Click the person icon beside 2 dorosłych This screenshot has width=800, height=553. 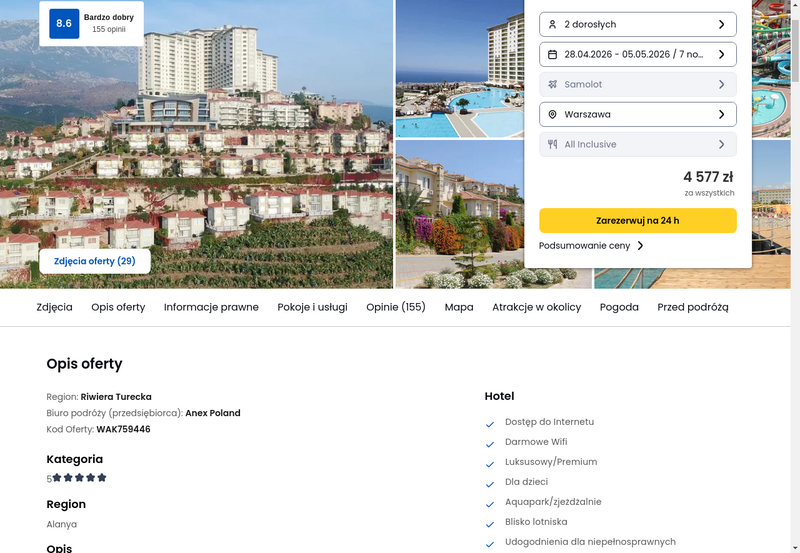pos(552,24)
